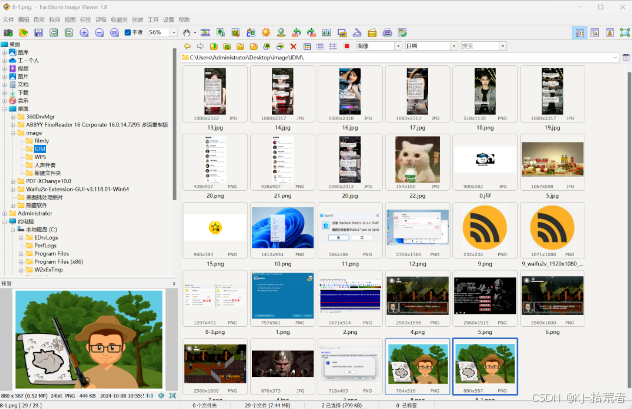The width and height of the screenshot is (632, 409).
Task: Click the yellow back arrow in navigation bar
Action: point(187,46)
